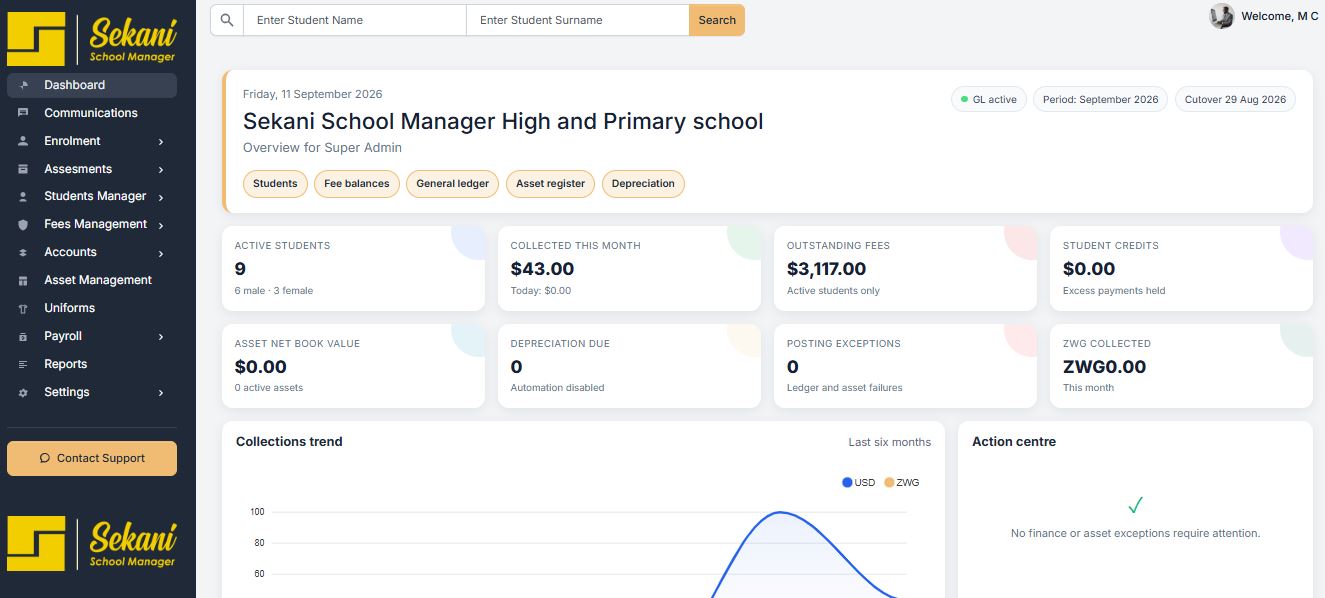This screenshot has height=598, width=1325.
Task: Open the General ledger quick link
Action: click(x=452, y=184)
